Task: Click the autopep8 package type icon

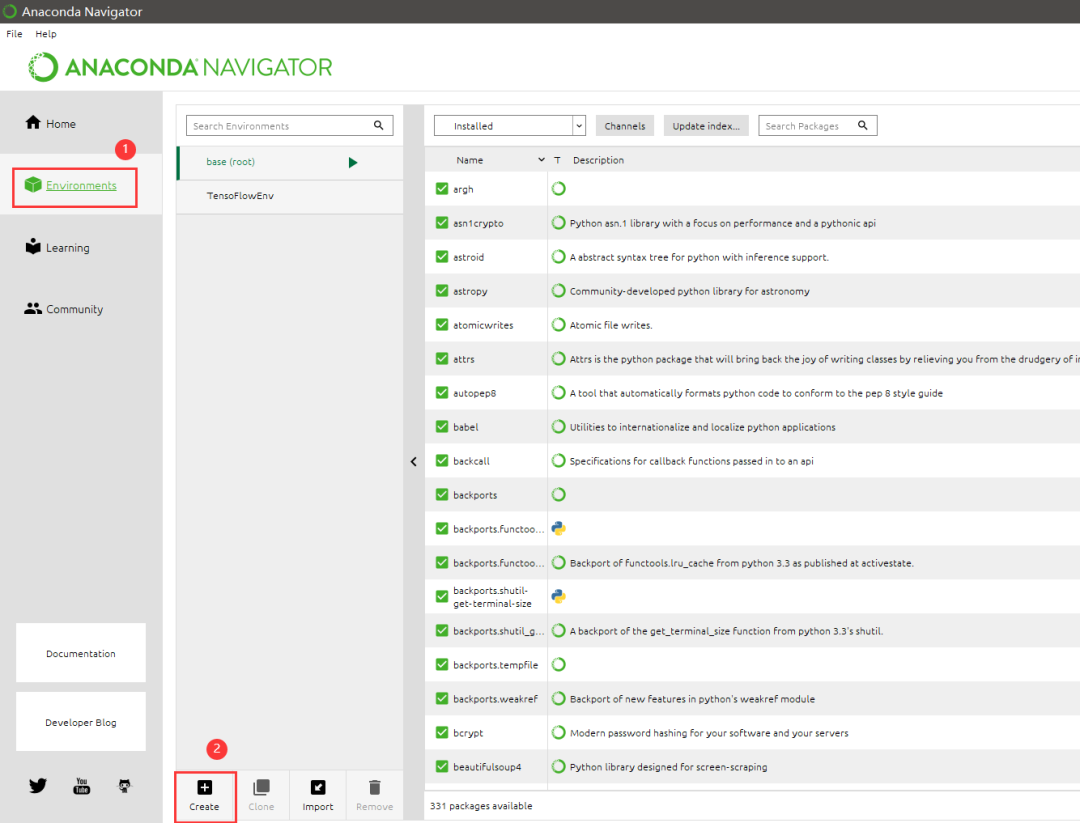Action: 559,393
